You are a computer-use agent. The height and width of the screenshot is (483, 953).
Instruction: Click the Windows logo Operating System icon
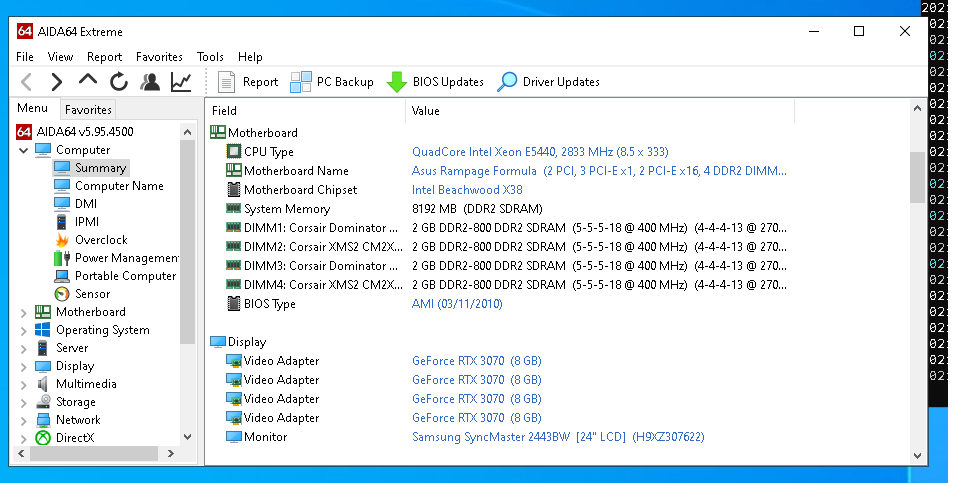(x=43, y=330)
